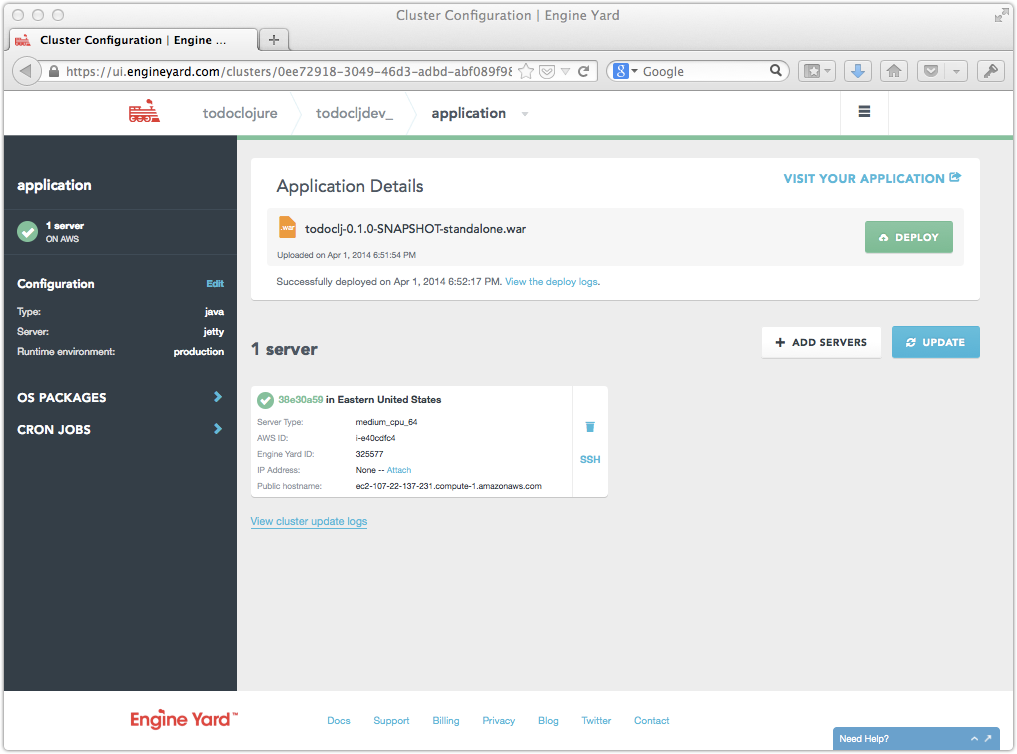Click the Deploy cloud-upload icon button
Image resolution: width=1017 pixels, height=754 pixels.
click(884, 237)
